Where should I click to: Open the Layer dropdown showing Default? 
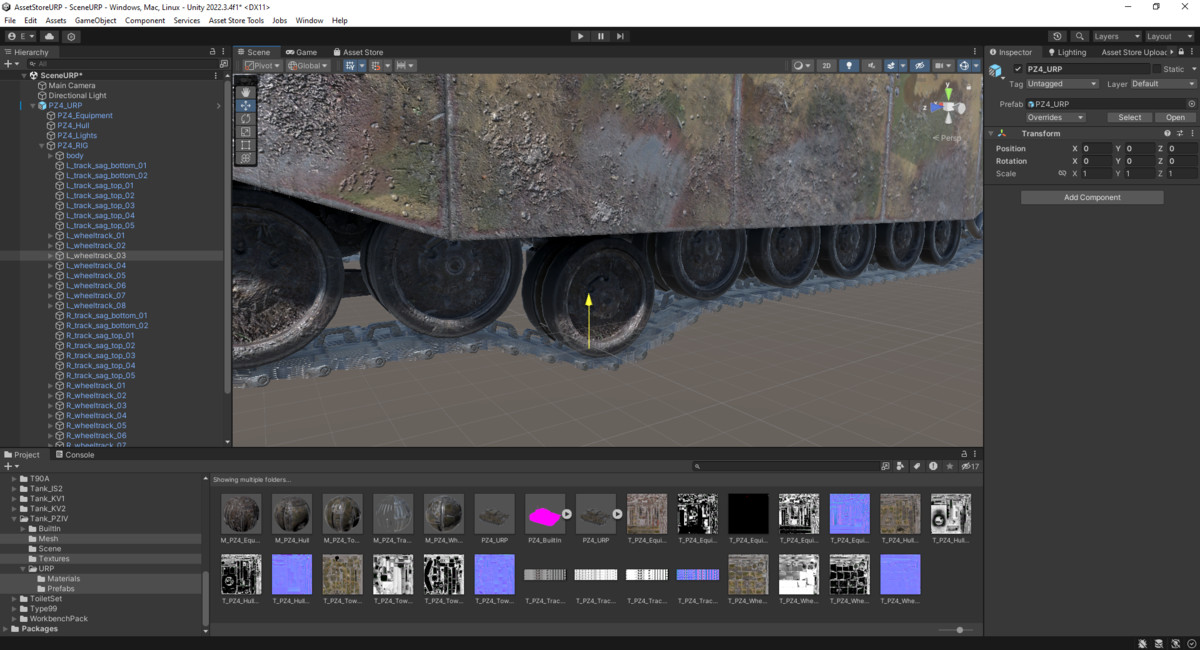coord(1164,84)
